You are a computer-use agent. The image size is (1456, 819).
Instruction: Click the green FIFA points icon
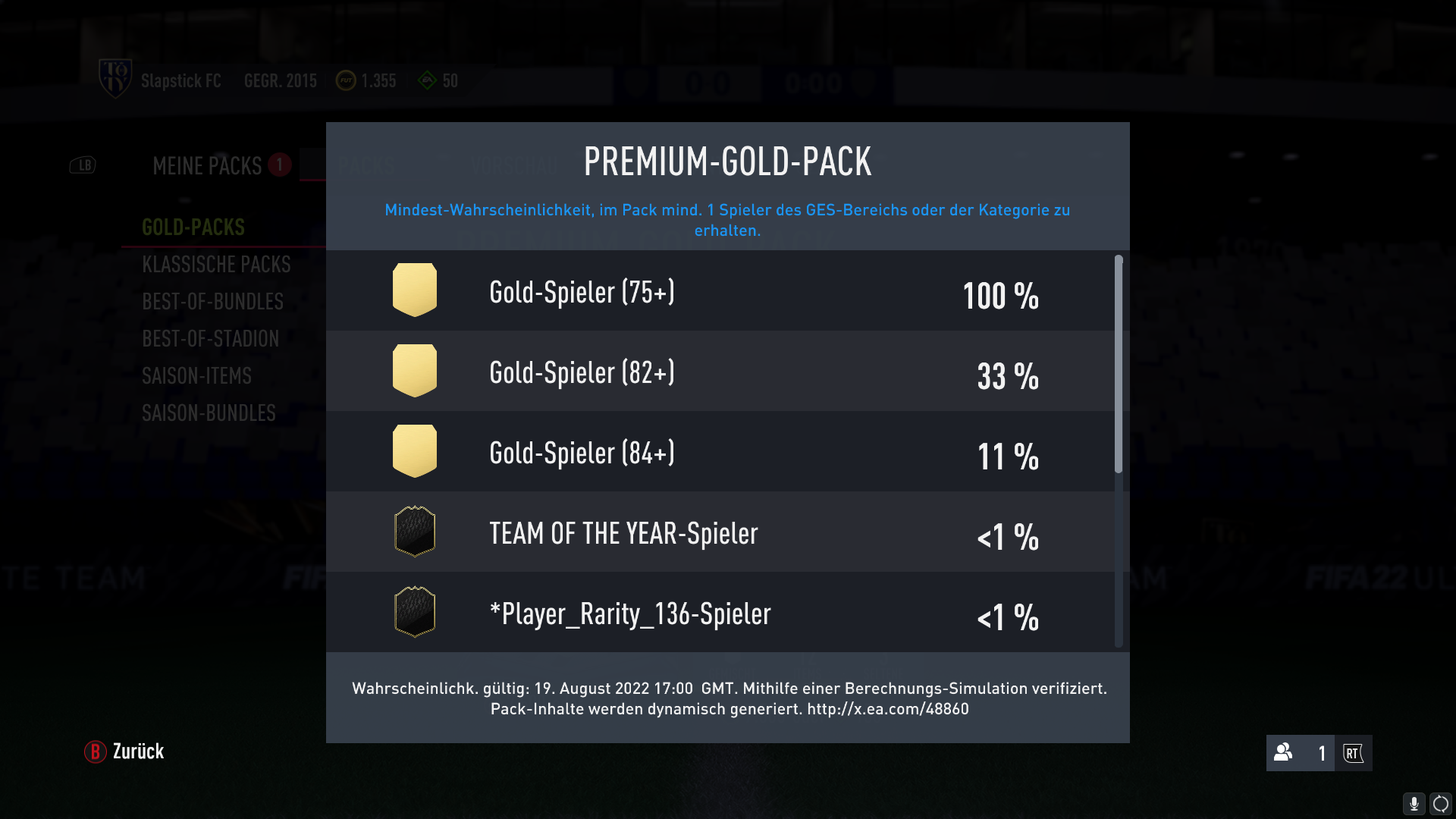[x=428, y=80]
